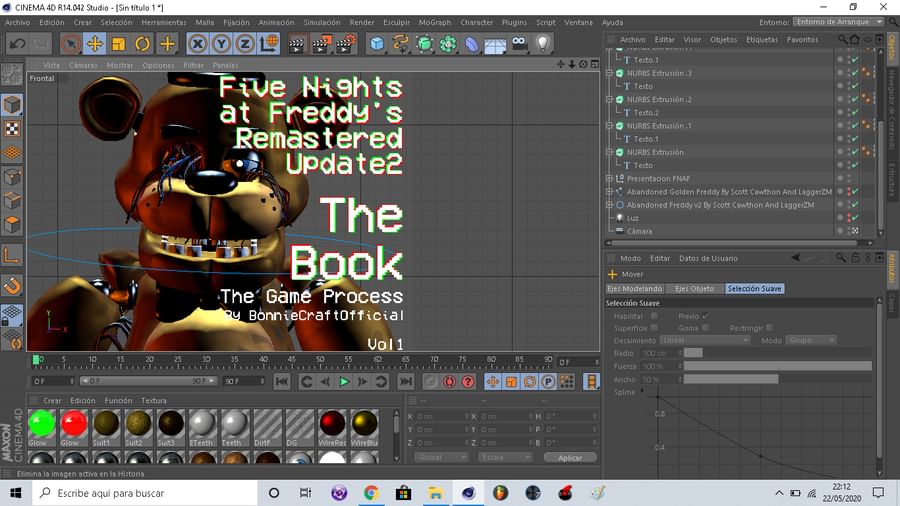
Task: Expand the Presentacion FNAF object
Action: (x=610, y=178)
